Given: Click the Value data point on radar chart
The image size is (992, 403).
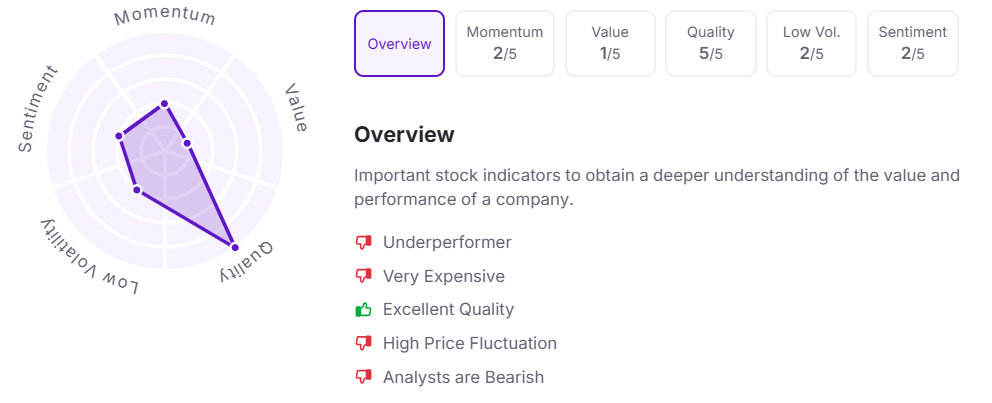Looking at the screenshot, I should click(187, 144).
